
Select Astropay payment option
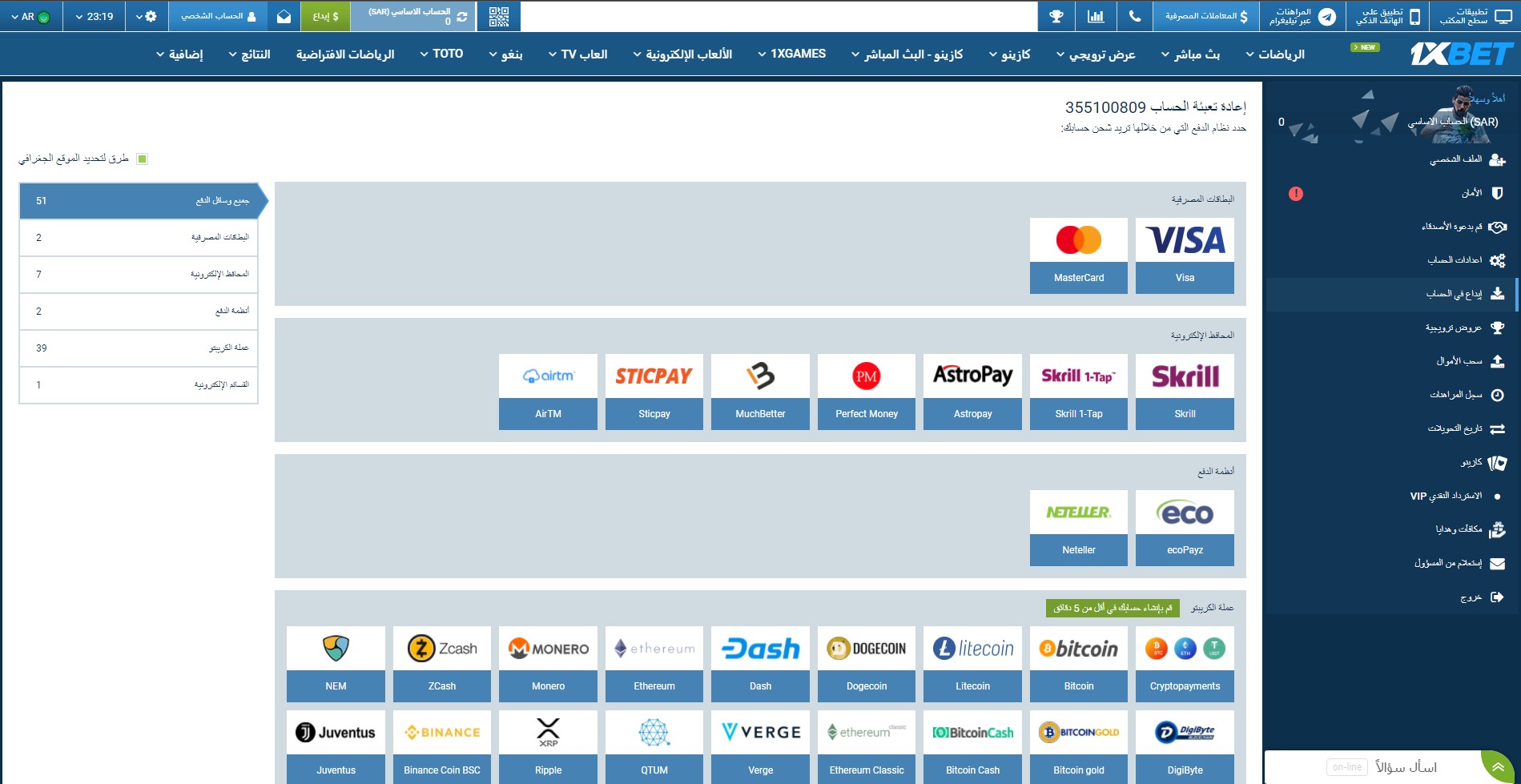pyautogui.click(x=972, y=392)
